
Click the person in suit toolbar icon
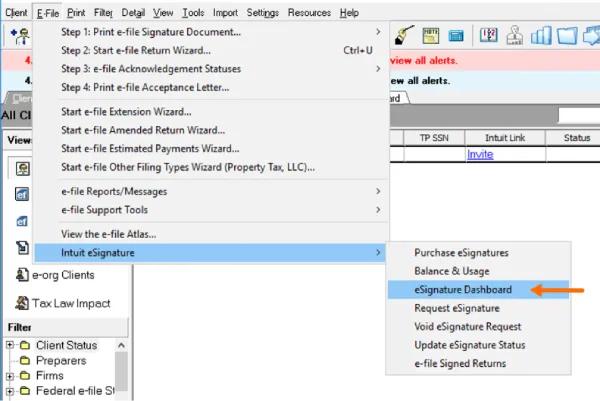[x=515, y=35]
